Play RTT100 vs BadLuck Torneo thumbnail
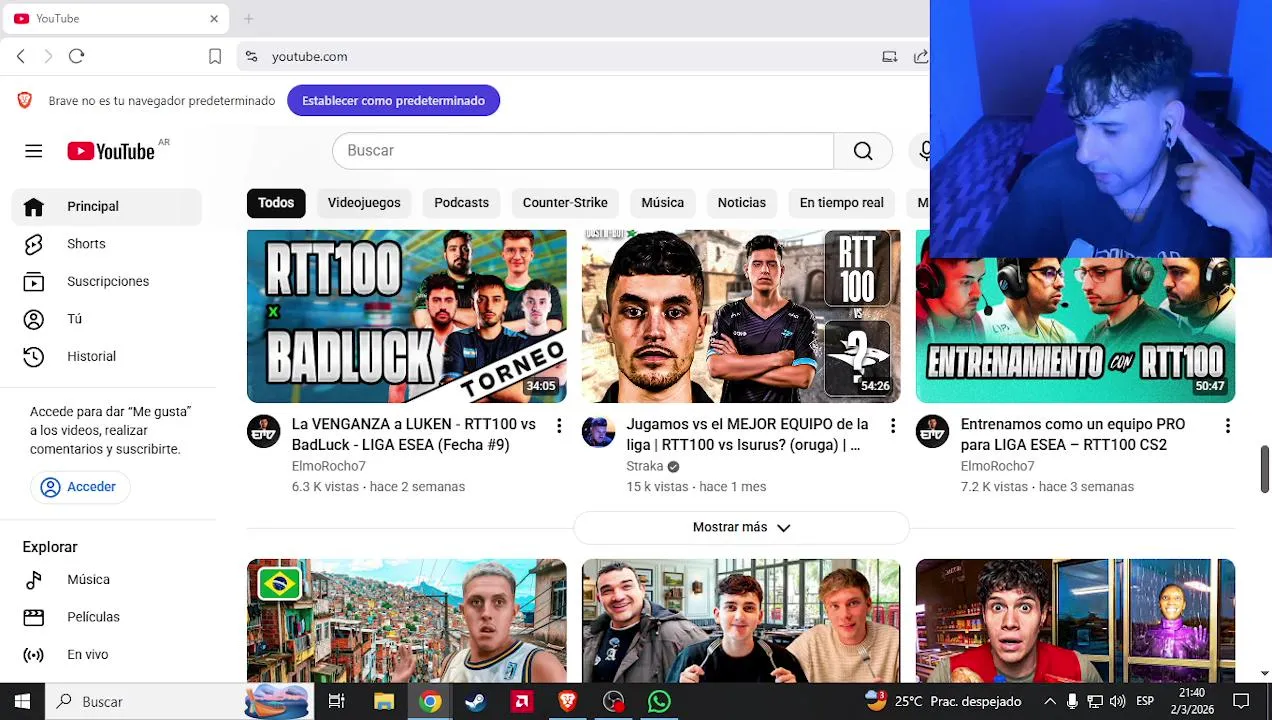This screenshot has width=1272, height=720. (407, 316)
